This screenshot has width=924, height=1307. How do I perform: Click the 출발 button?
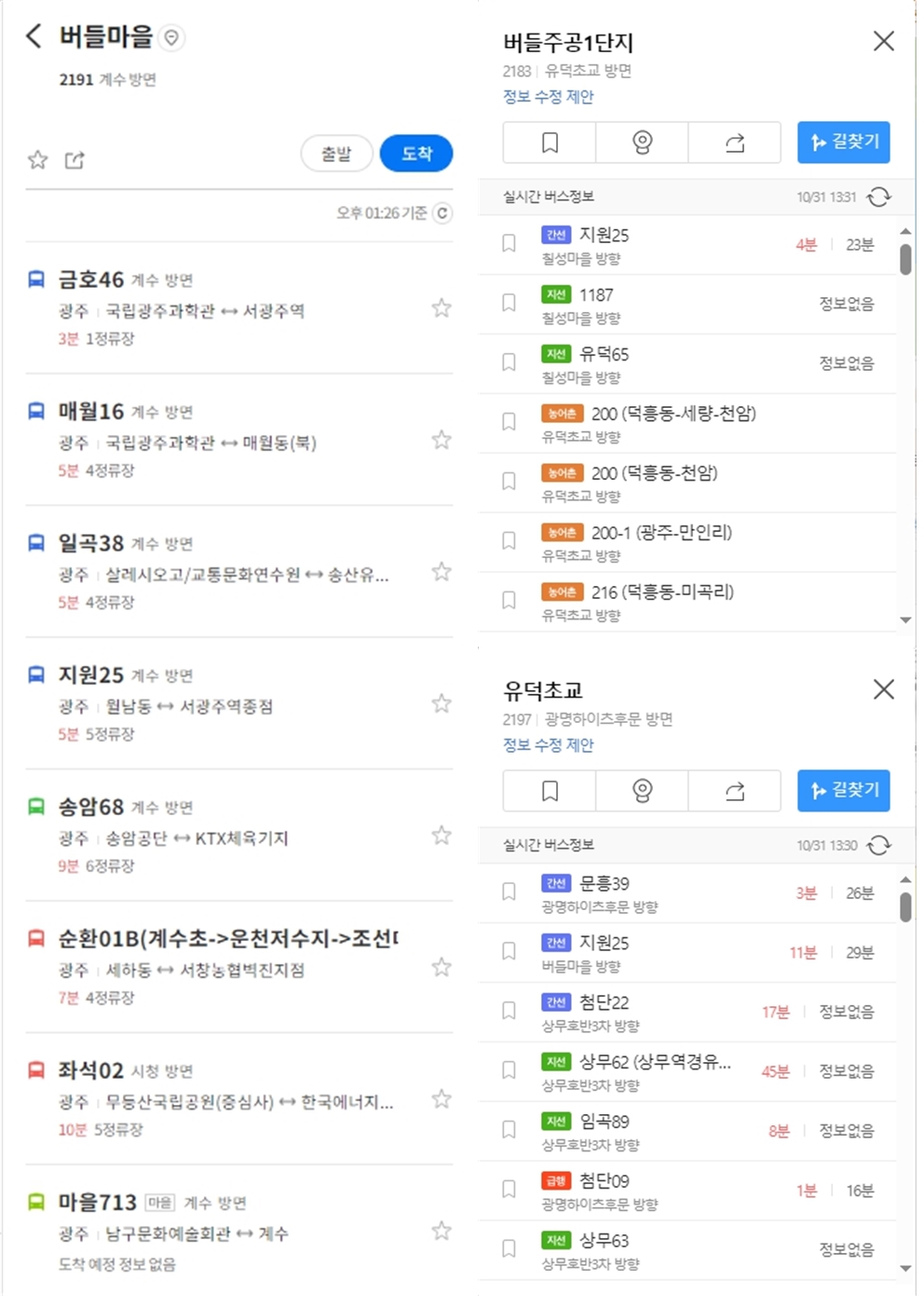[x=336, y=154]
